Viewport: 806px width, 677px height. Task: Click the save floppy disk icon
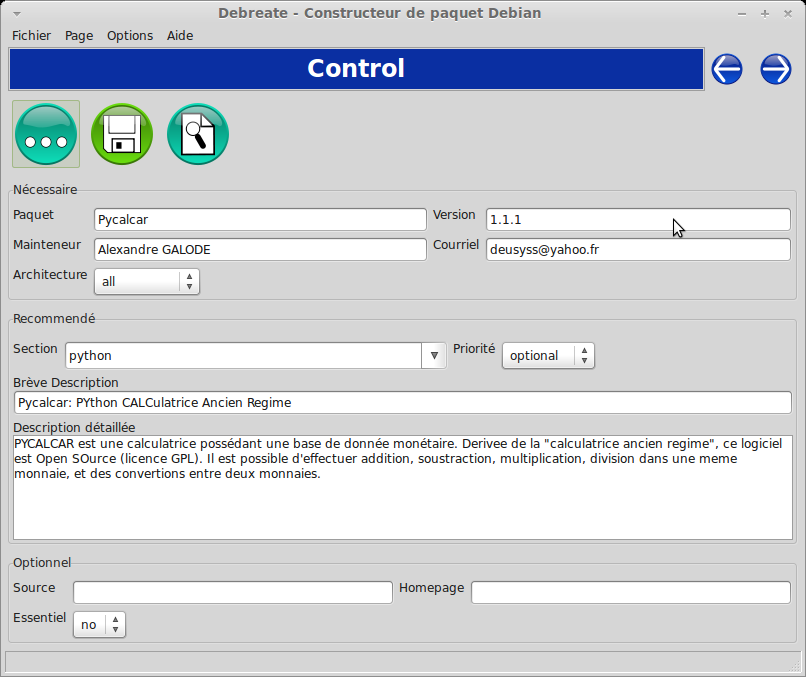click(122, 134)
